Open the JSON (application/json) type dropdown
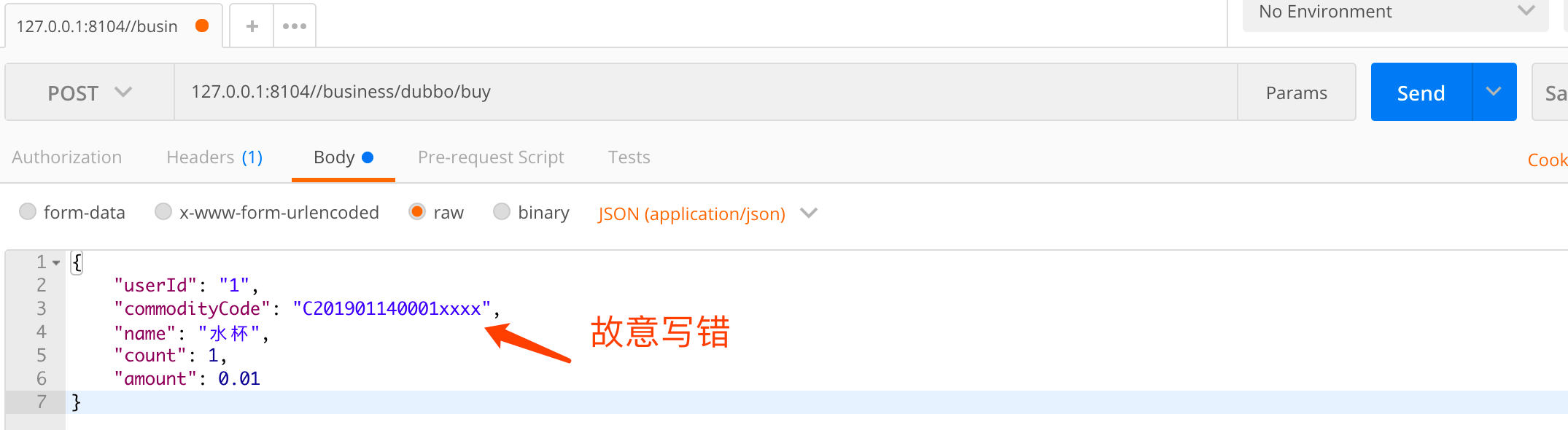1568x430 pixels. 706,214
